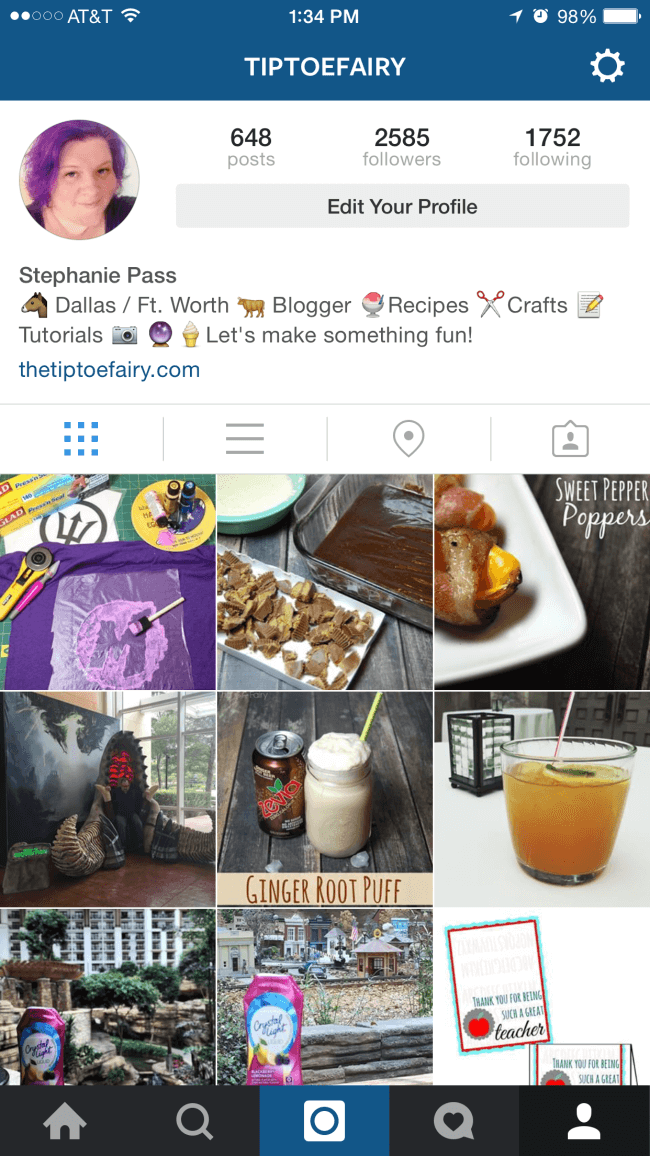Click Edit Your Profile button

[x=402, y=206]
